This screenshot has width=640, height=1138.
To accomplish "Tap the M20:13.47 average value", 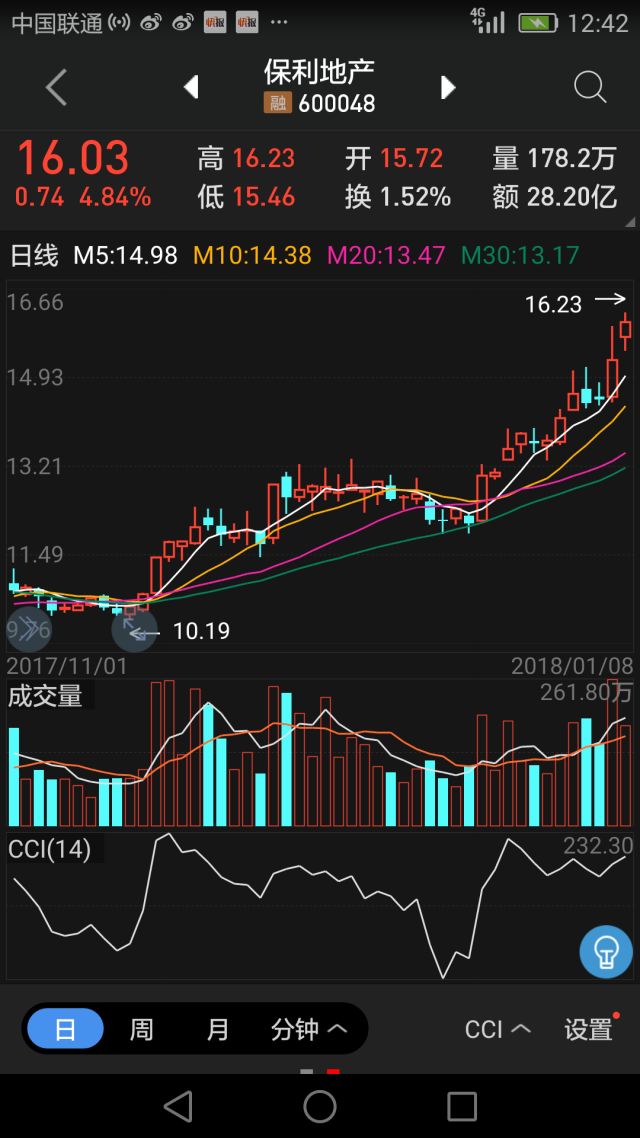I will point(386,255).
